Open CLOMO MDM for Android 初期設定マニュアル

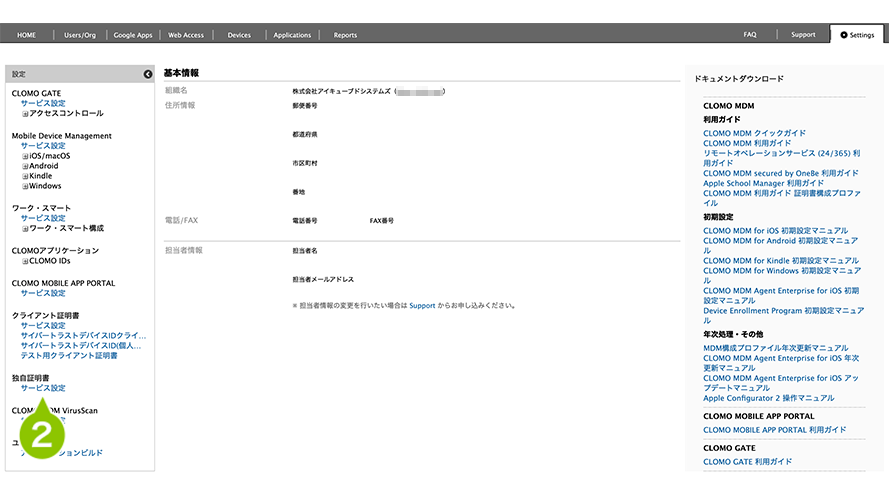pos(781,245)
